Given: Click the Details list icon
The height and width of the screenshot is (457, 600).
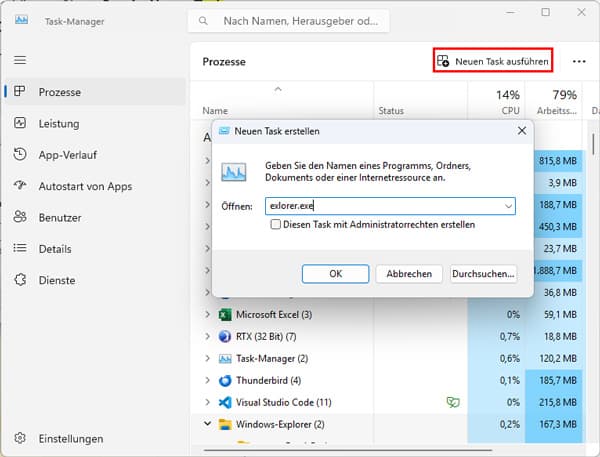Looking at the screenshot, I should [20, 248].
